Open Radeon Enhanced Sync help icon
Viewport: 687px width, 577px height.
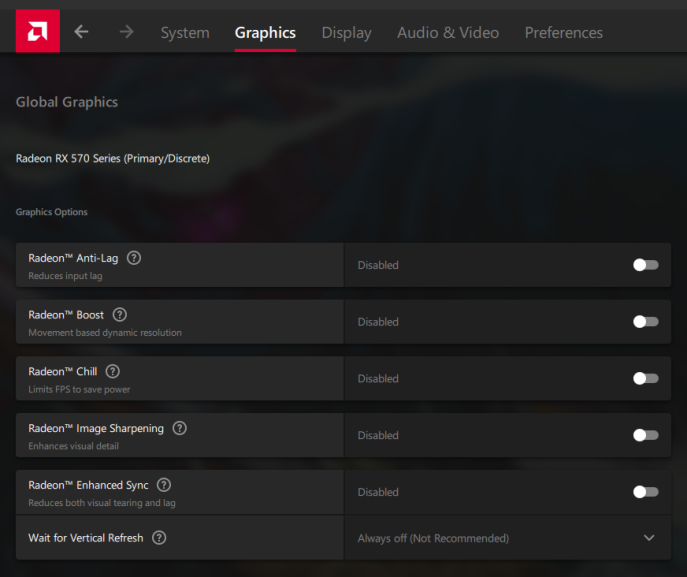point(164,485)
